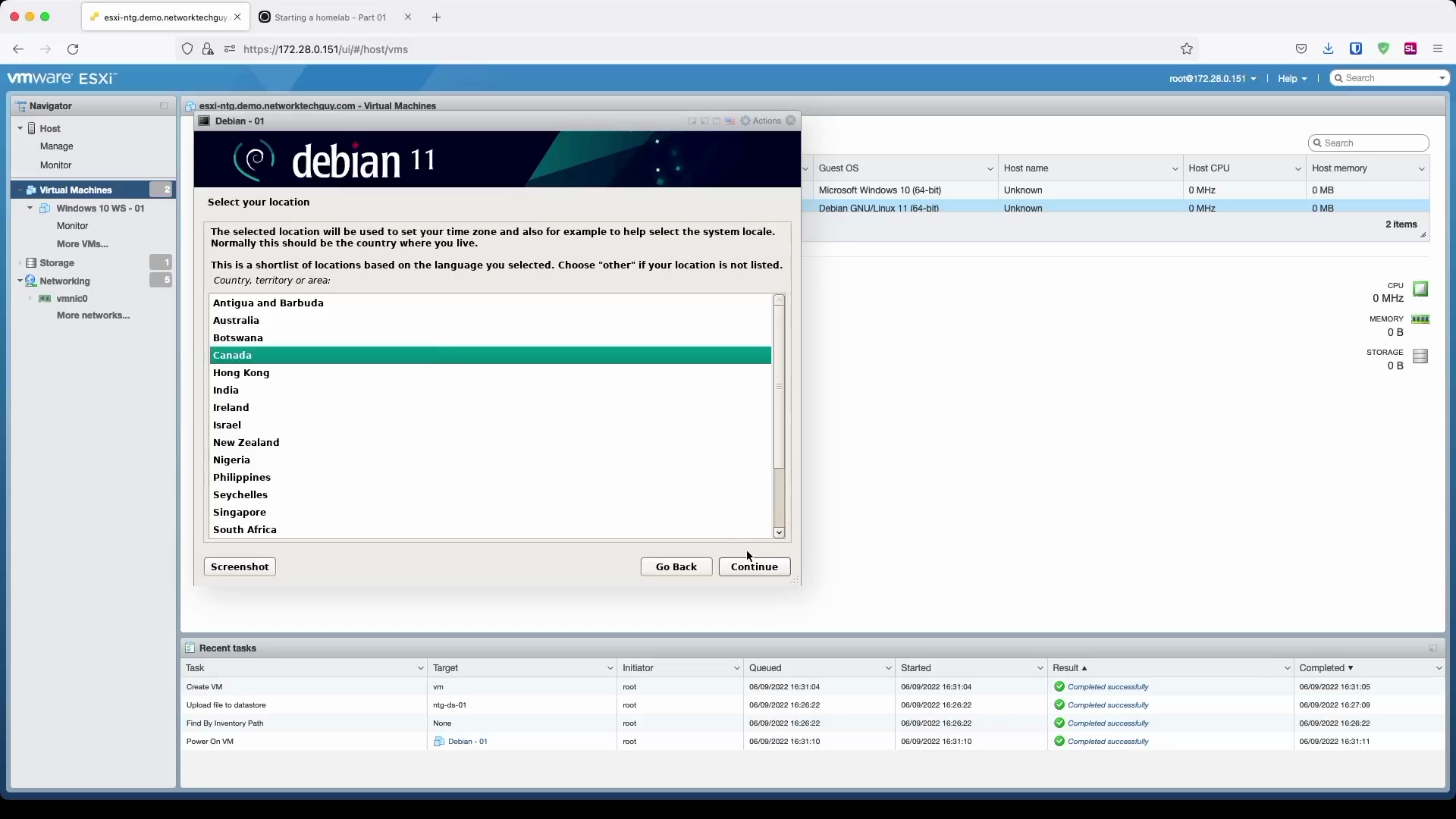The height and width of the screenshot is (819, 1456).
Task: Close the Debian - 01 console window
Action: (791, 121)
